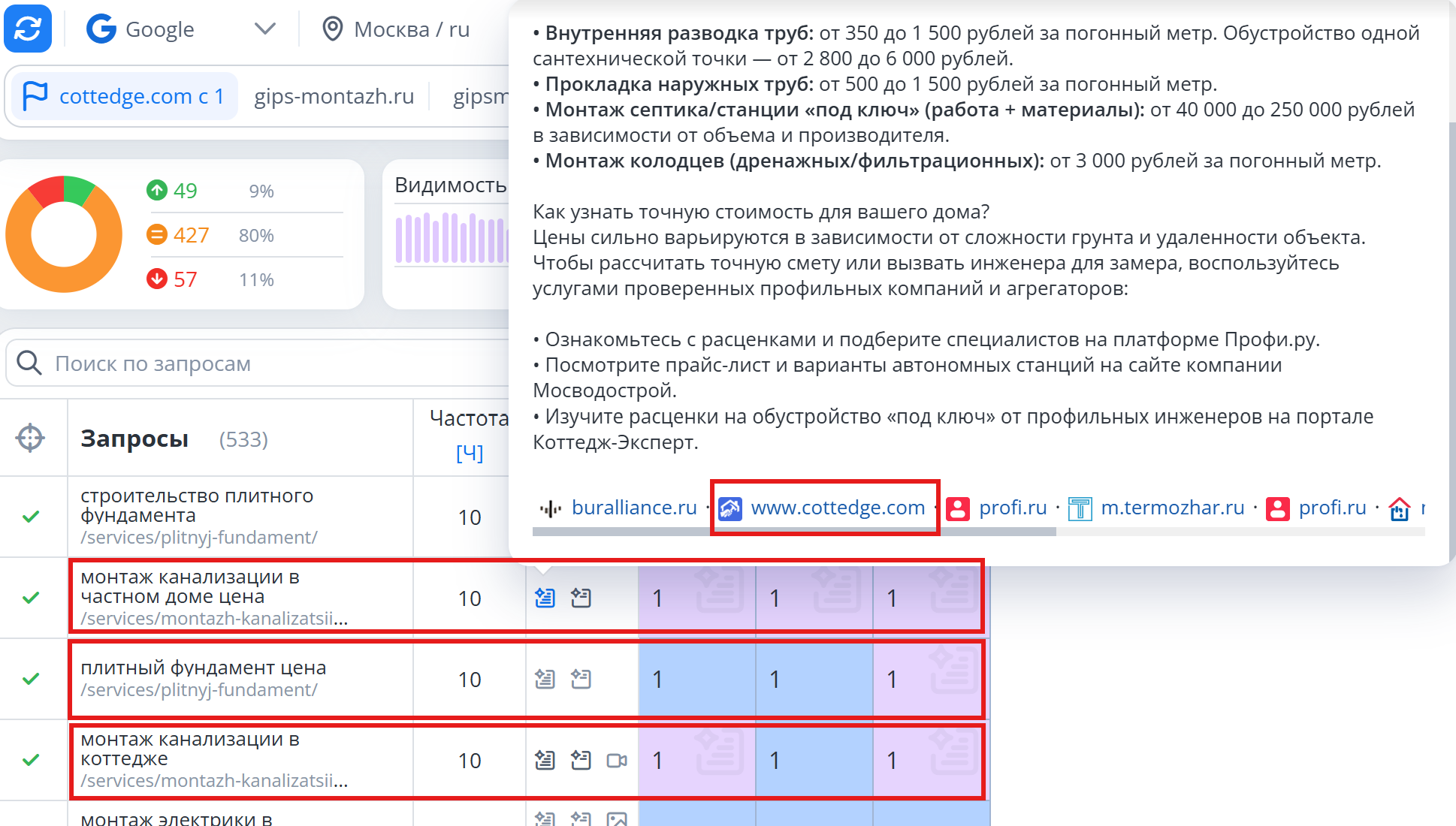
Task: Click the buralliance.ru favicon
Action: pyautogui.click(x=551, y=509)
